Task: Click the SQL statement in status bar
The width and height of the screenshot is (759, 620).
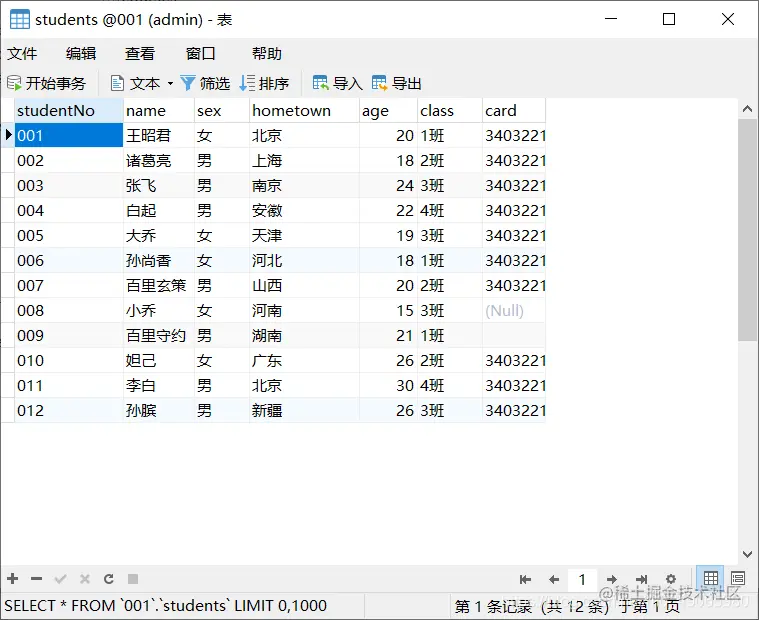Action: pos(166,606)
